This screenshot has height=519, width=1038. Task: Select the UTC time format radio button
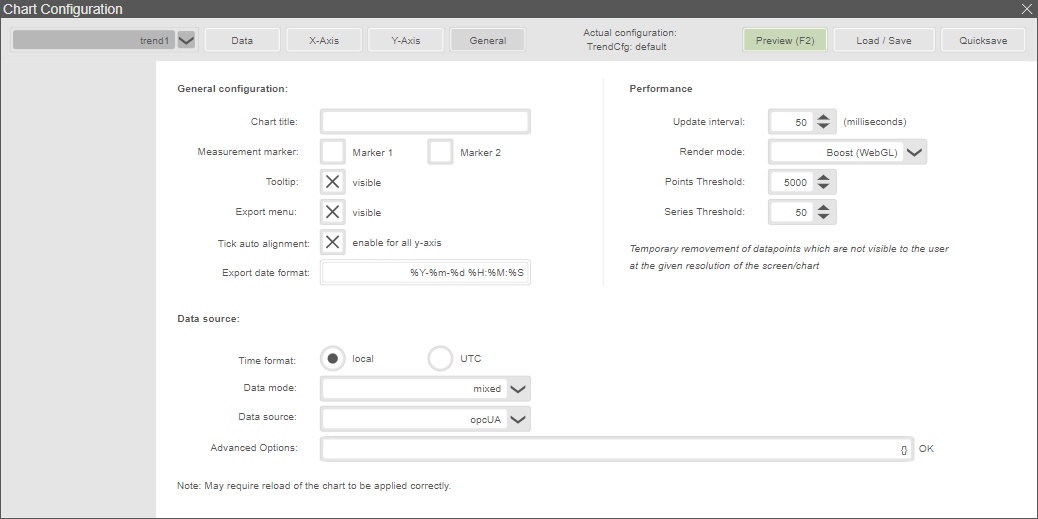441,358
